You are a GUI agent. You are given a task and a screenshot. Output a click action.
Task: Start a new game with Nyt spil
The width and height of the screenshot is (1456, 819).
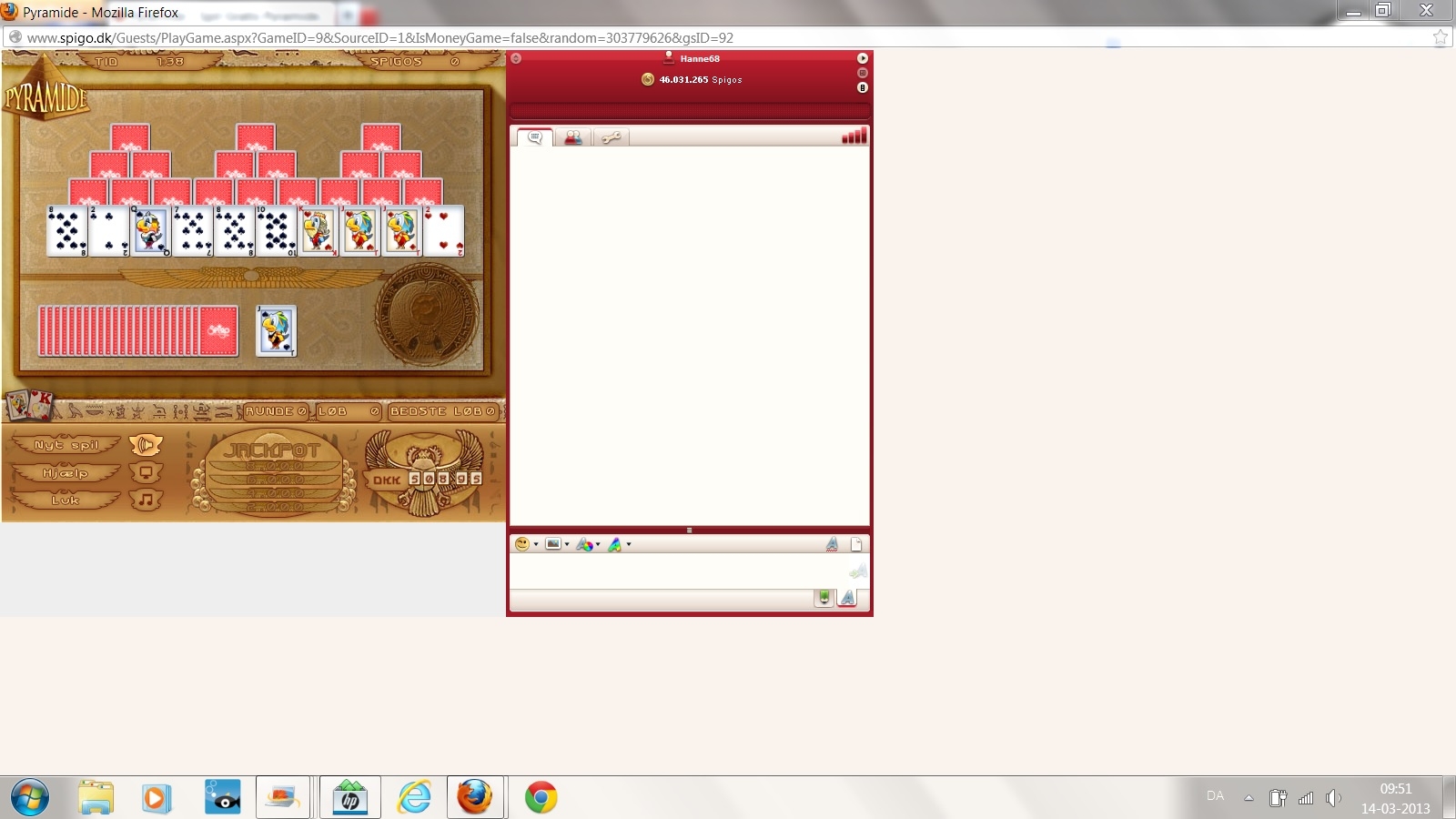pyautogui.click(x=66, y=445)
